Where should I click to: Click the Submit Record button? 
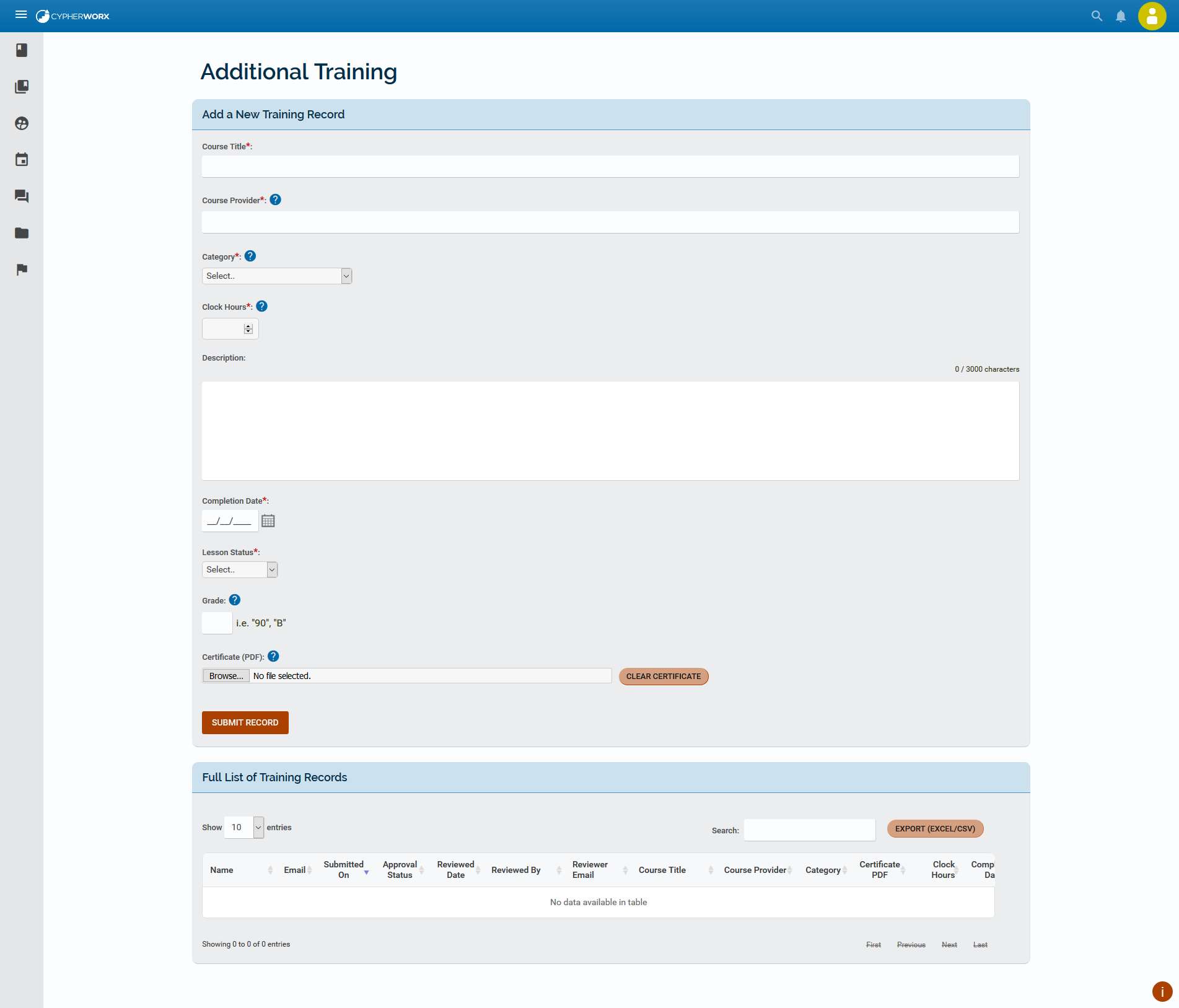pos(245,722)
